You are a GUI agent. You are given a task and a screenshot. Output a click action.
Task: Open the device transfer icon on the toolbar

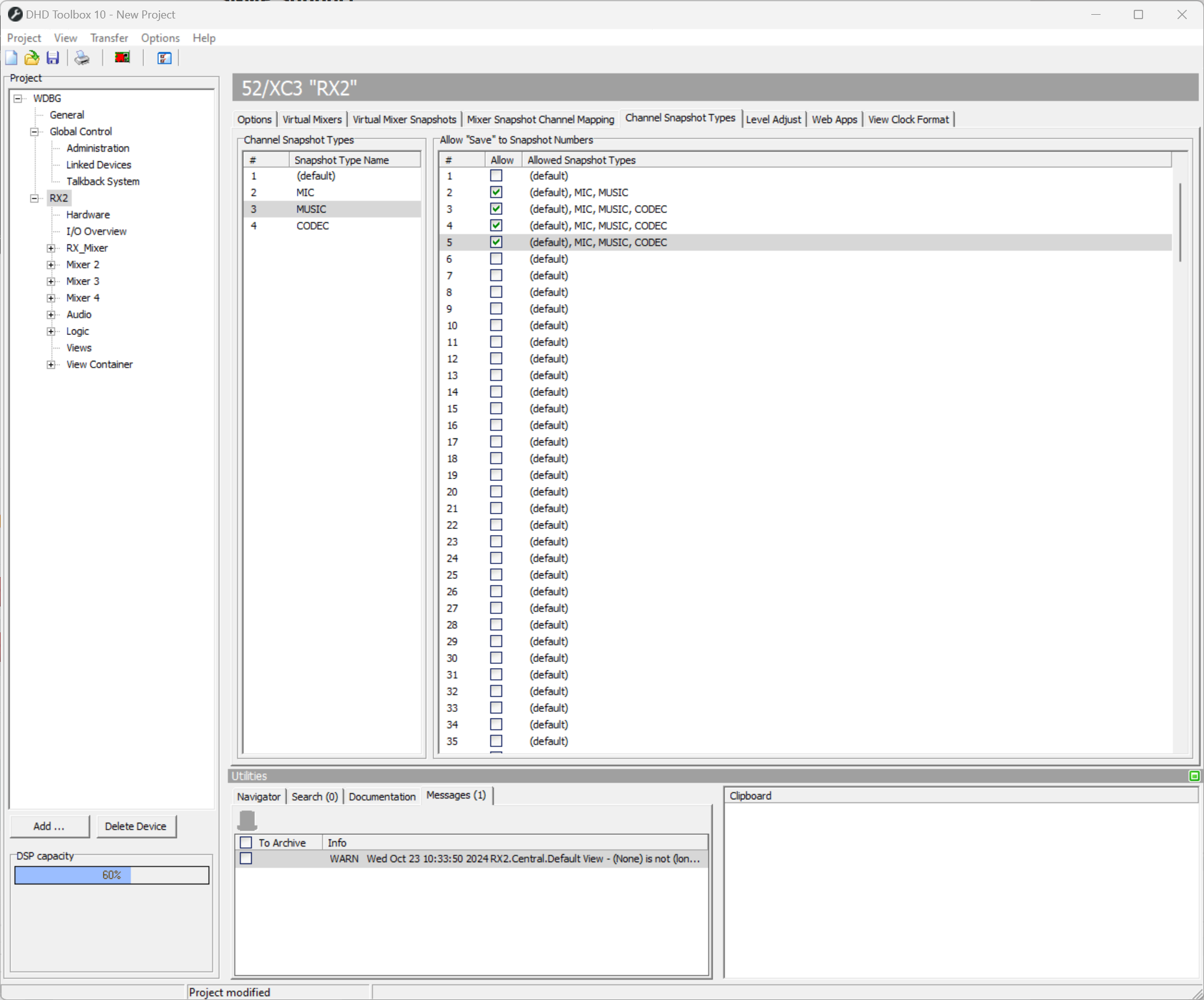coord(121,57)
